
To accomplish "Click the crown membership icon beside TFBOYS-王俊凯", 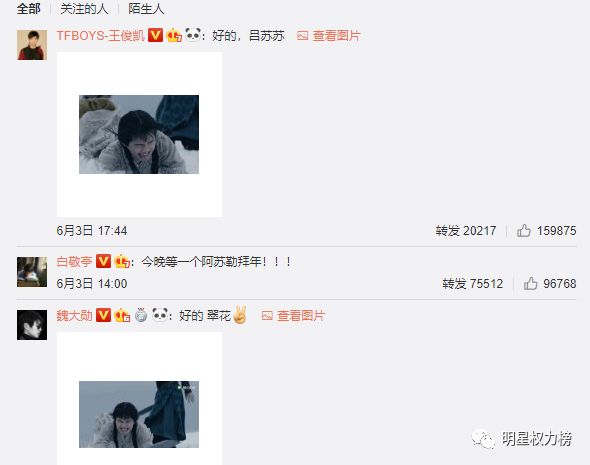I will point(174,35).
